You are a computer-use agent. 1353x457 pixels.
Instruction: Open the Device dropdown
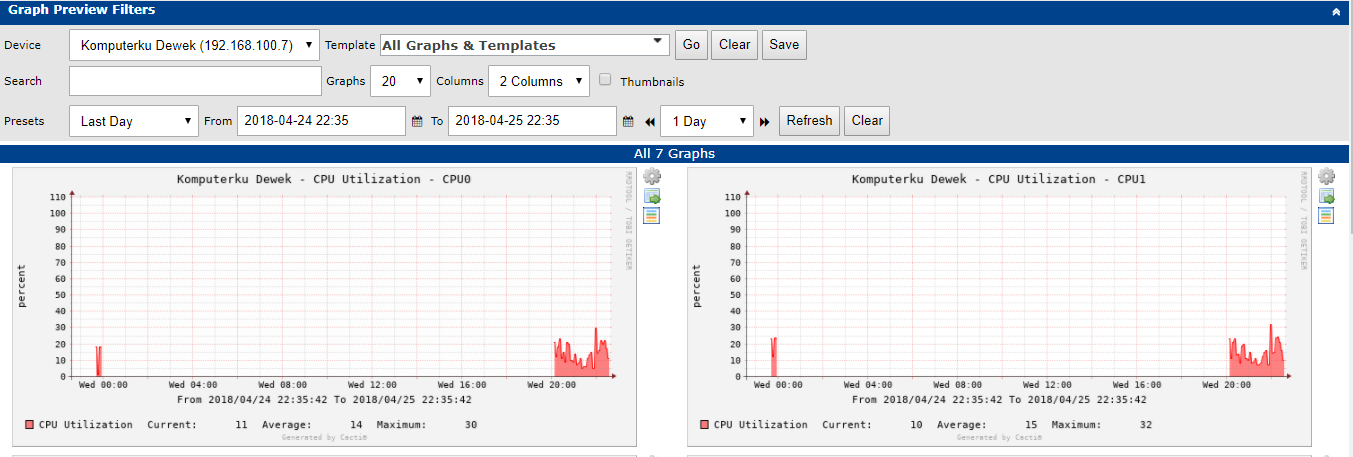pyautogui.click(x=195, y=45)
